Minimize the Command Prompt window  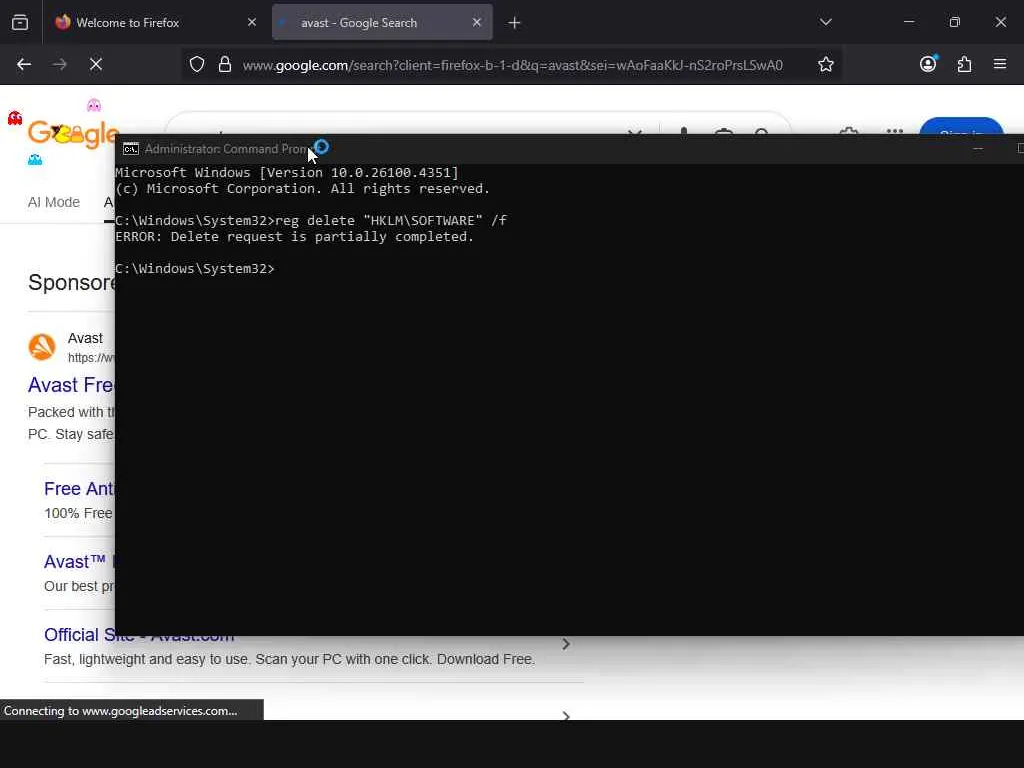[978, 149]
